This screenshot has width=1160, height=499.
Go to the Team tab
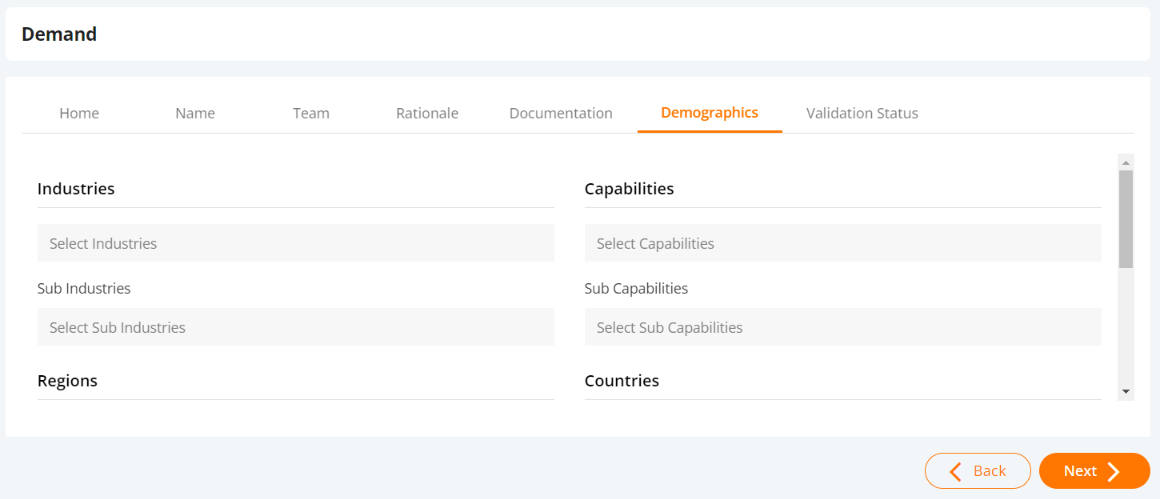point(311,114)
